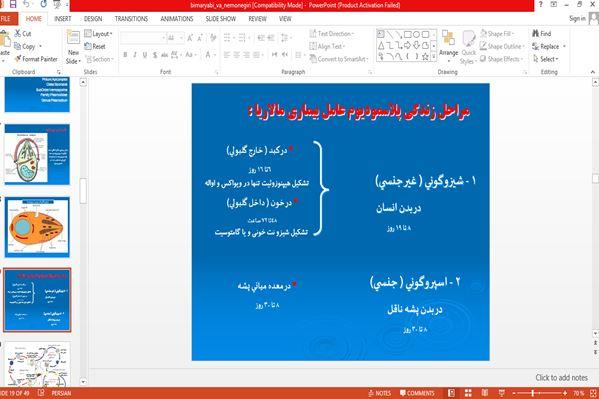Click zoom in plus button
This screenshot has height=399, width=599.
click(x=565, y=393)
